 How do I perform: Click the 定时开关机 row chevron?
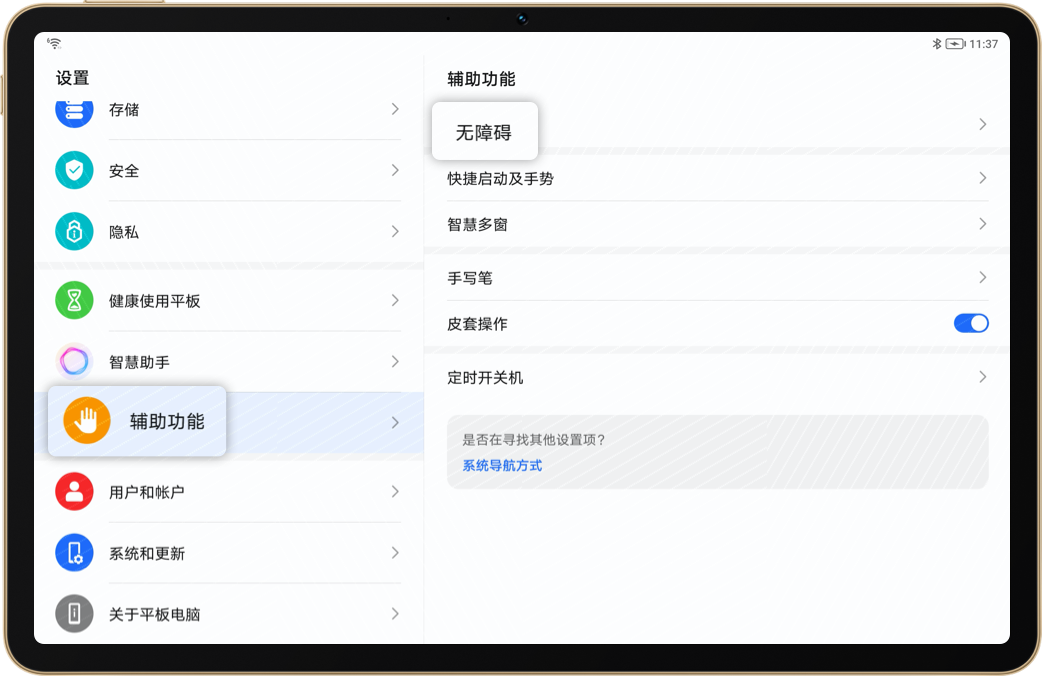tap(982, 377)
